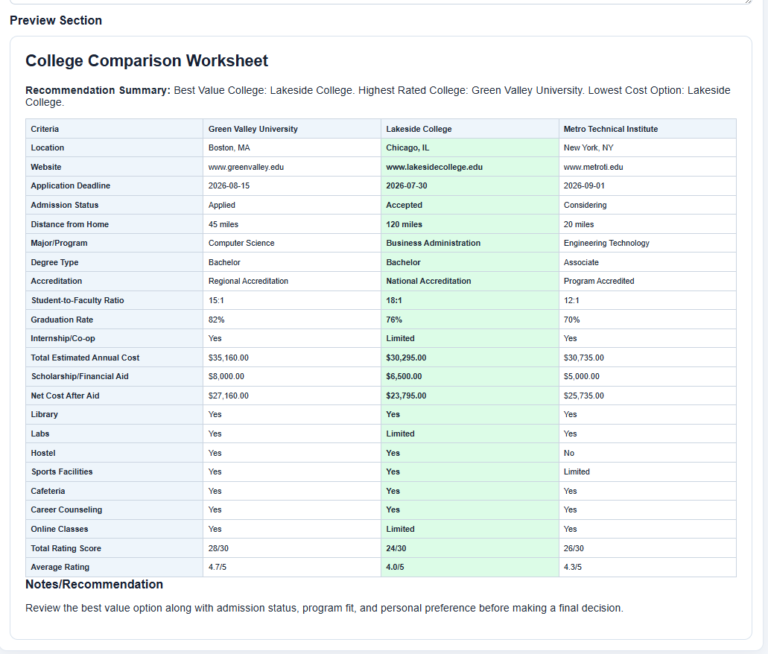Click the Net Cost After Aid row label
The width and height of the screenshot is (768, 654).
tap(114, 395)
